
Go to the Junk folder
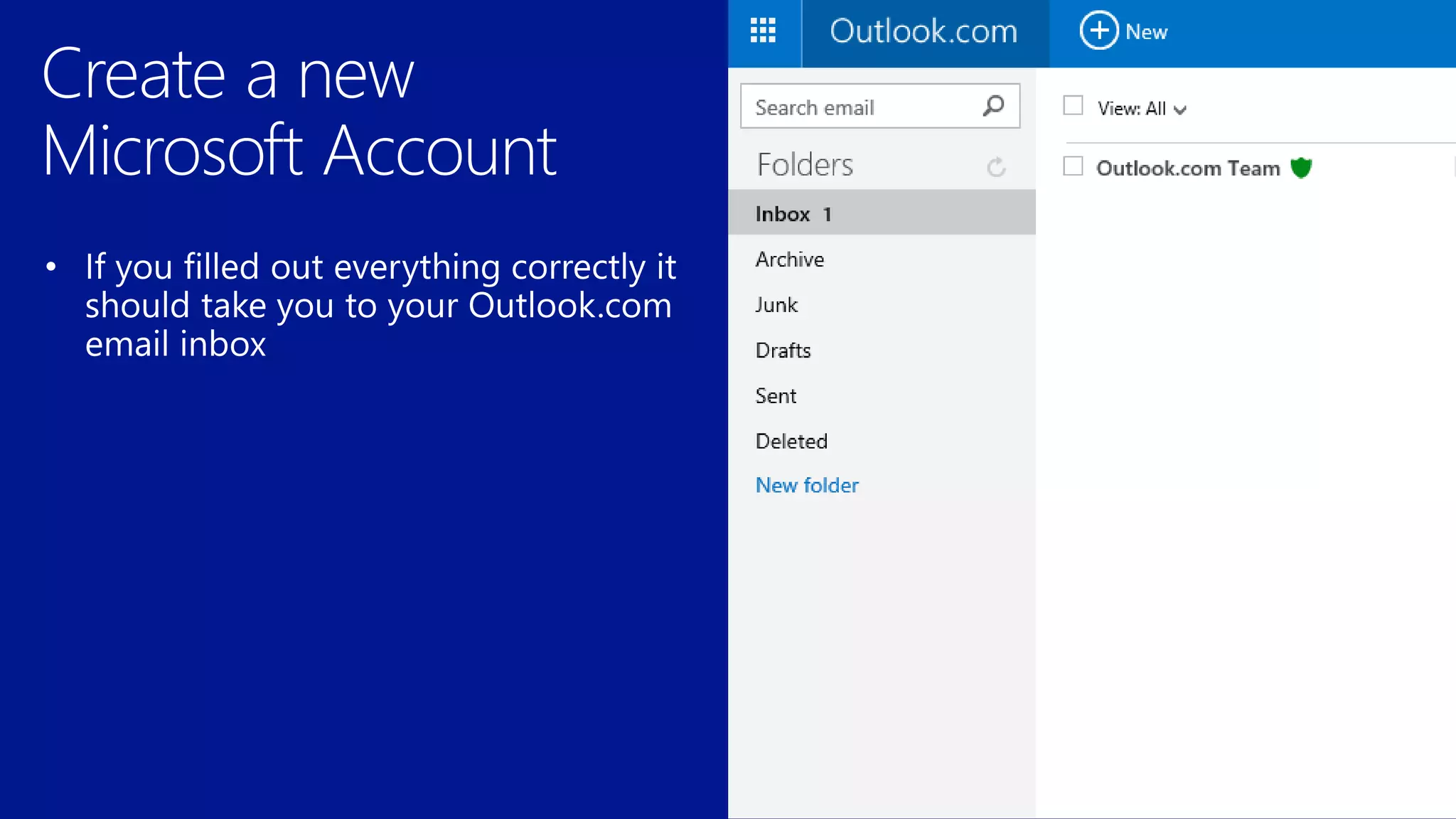[776, 305]
